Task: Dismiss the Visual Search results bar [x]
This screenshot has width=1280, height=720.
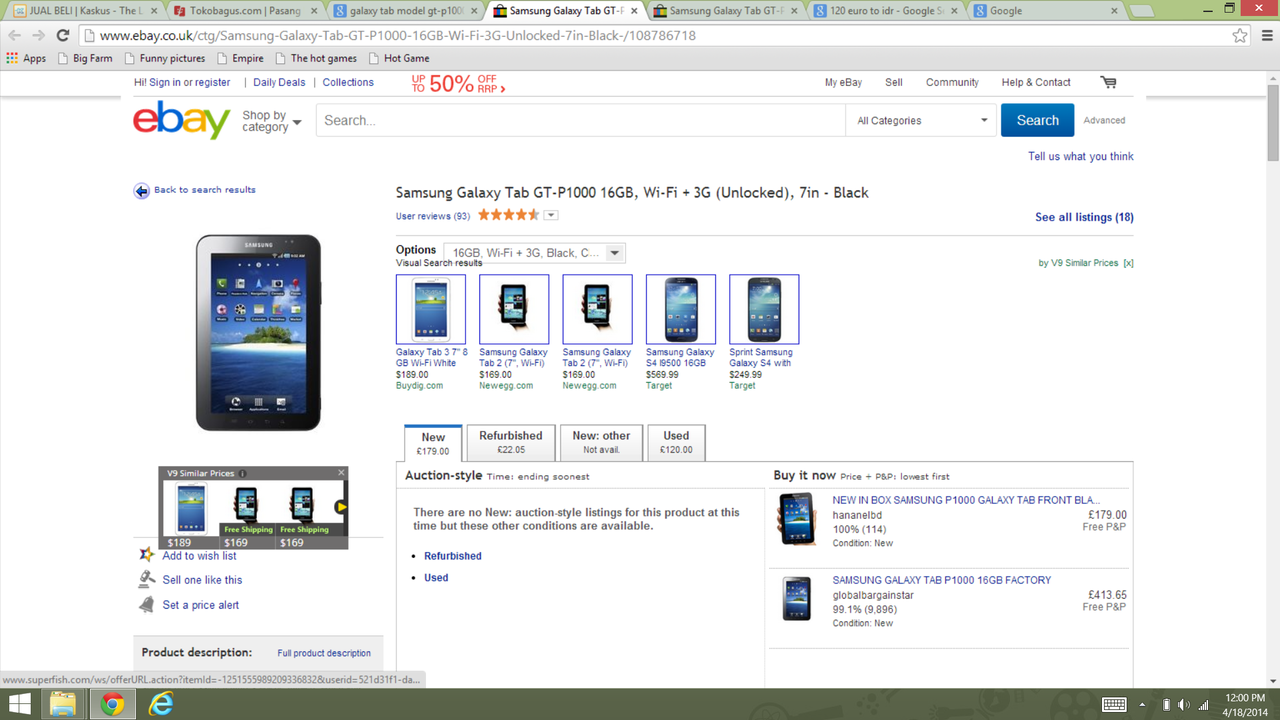Action: click(1128, 263)
